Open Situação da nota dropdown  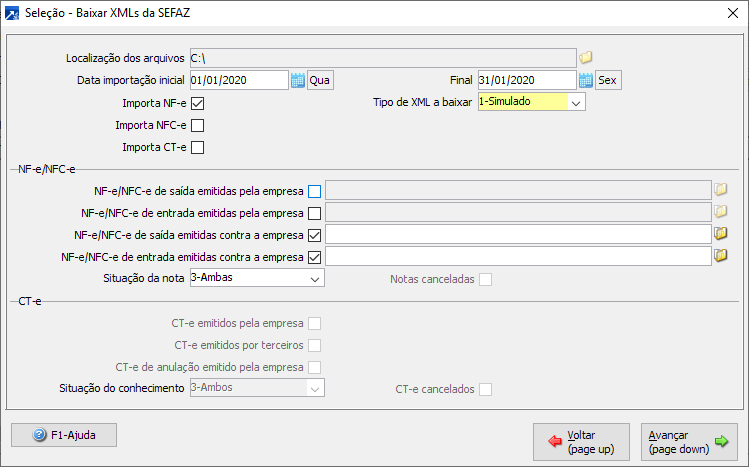[315, 278]
